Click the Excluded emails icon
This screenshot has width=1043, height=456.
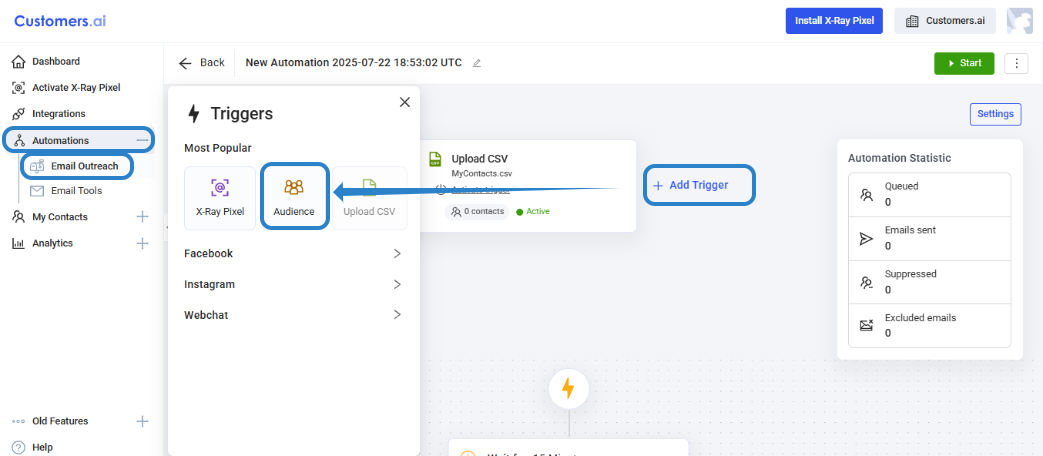click(865, 326)
